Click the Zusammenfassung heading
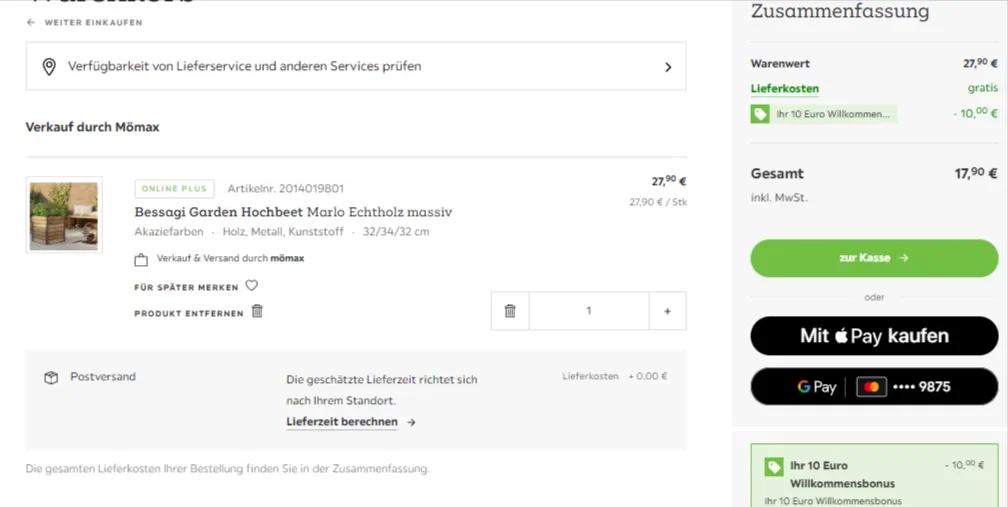The image size is (1008, 507). point(840,11)
